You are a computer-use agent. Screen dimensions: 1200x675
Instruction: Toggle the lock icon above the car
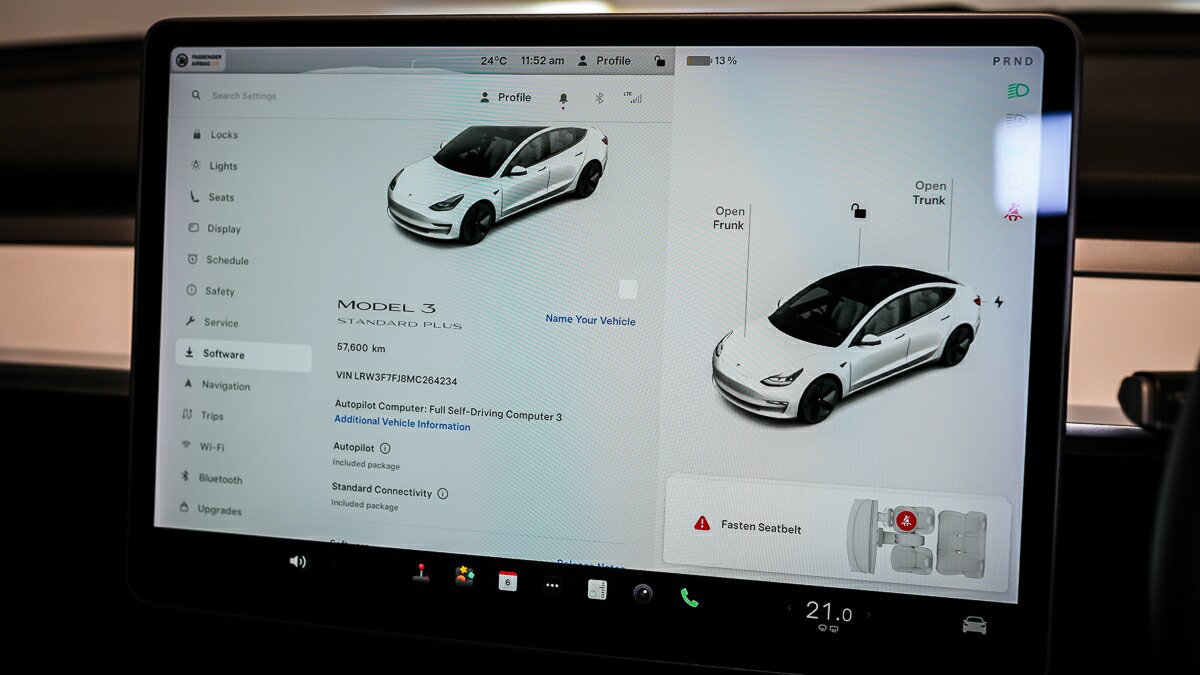point(859,211)
